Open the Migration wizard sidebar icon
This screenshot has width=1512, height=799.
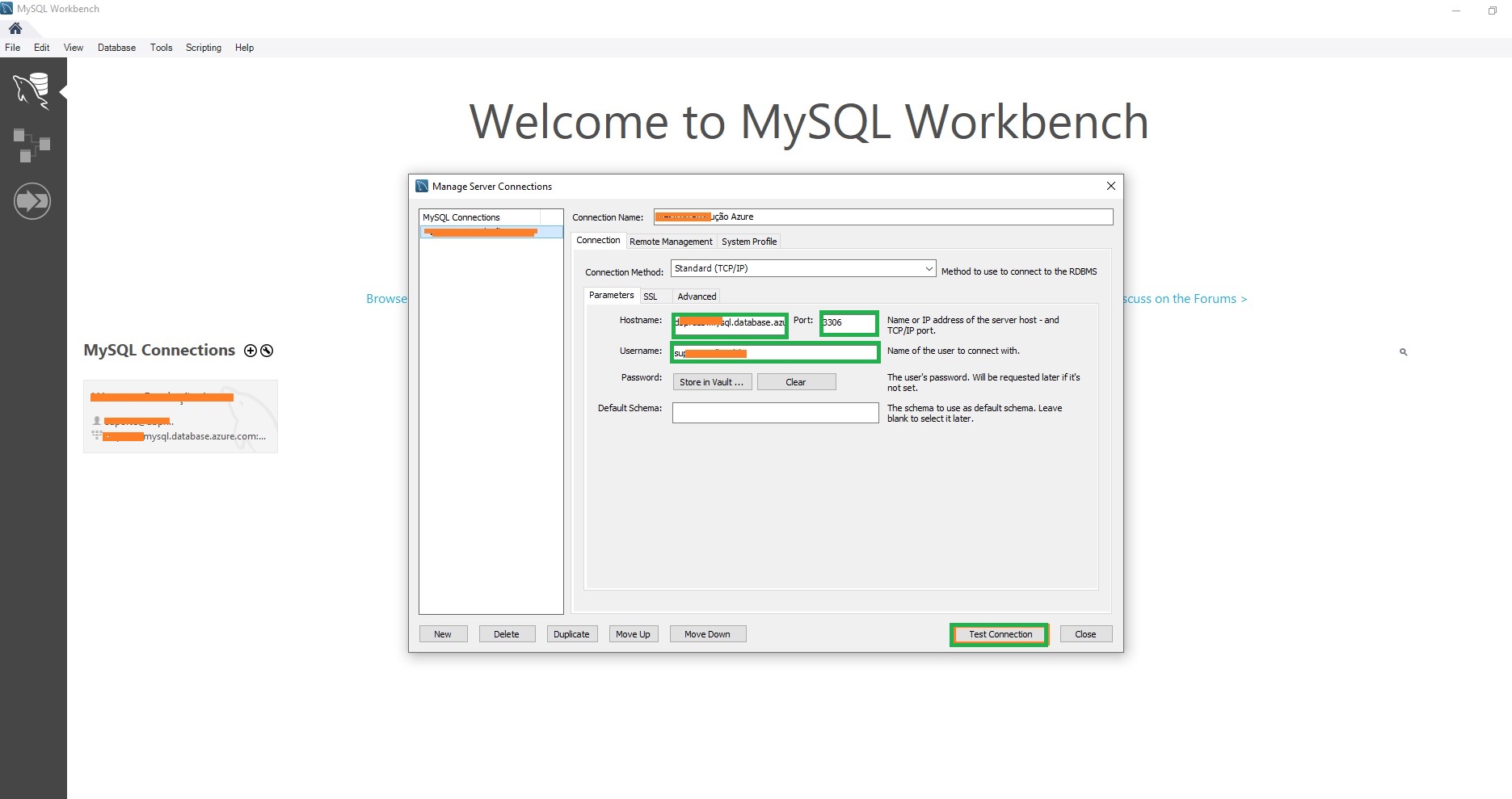[x=32, y=200]
